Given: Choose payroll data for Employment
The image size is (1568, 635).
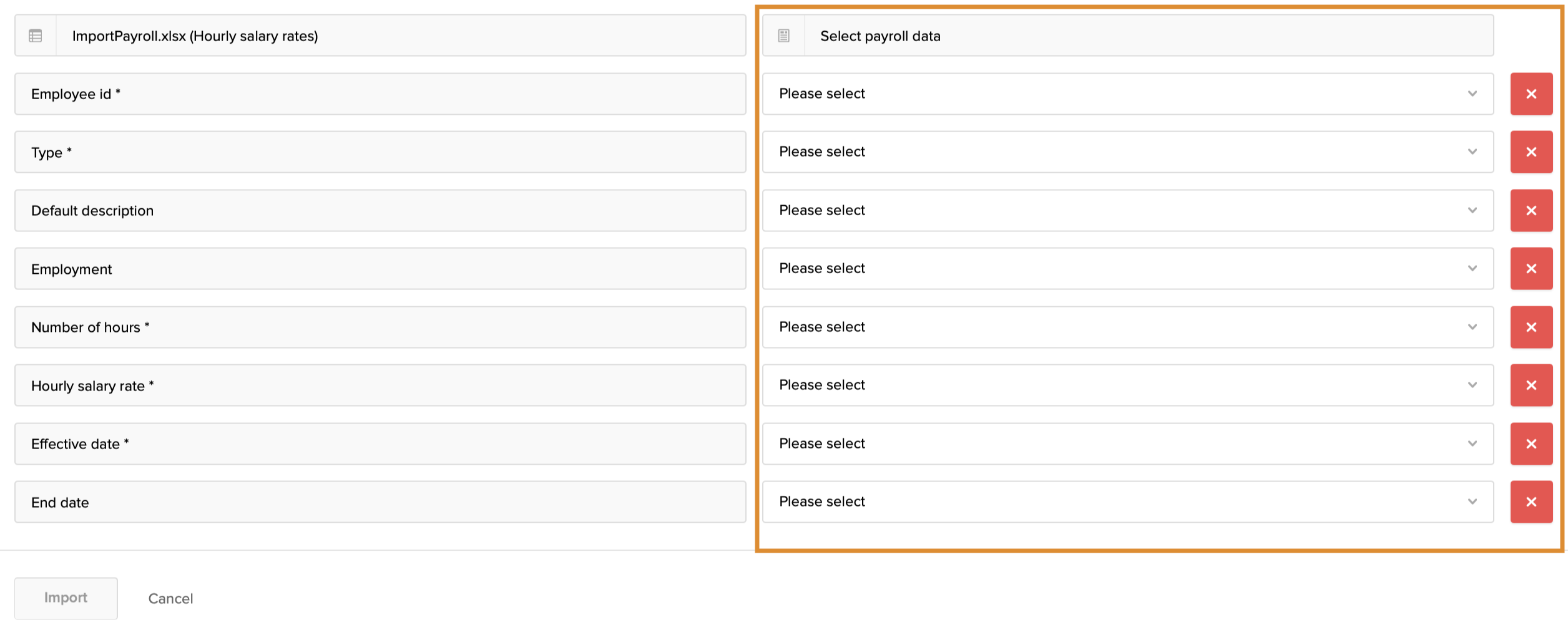Looking at the screenshot, I should (1127, 268).
